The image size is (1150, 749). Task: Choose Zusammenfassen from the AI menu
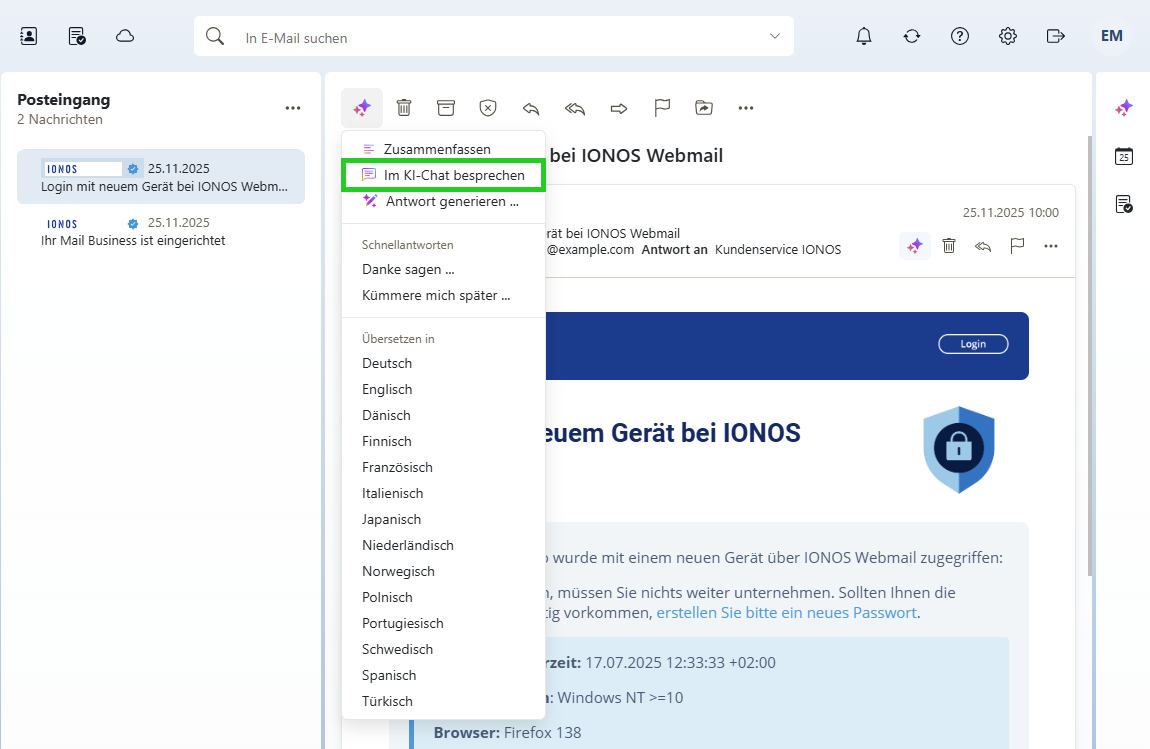(x=437, y=148)
